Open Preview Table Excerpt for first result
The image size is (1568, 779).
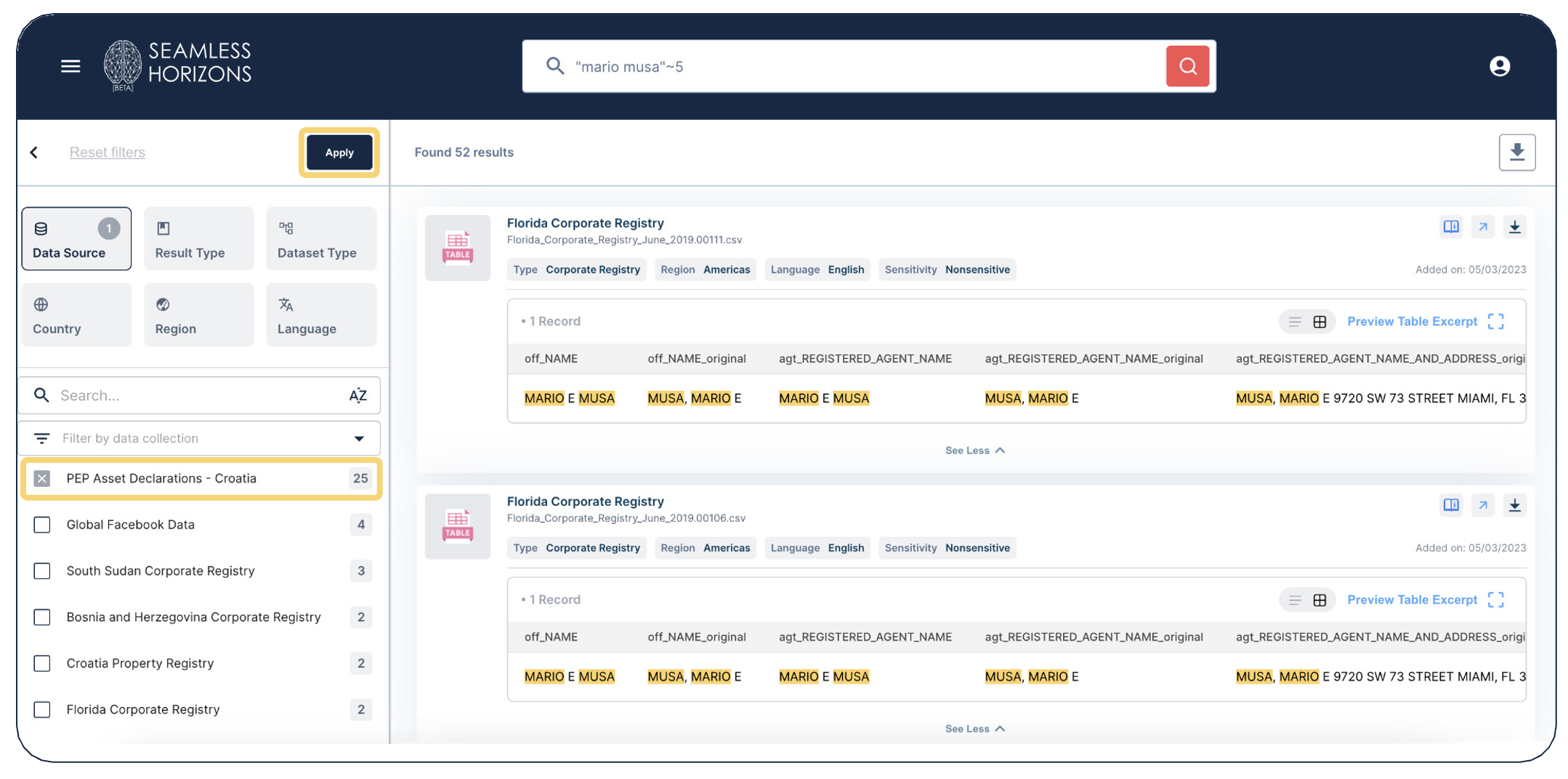point(1412,321)
